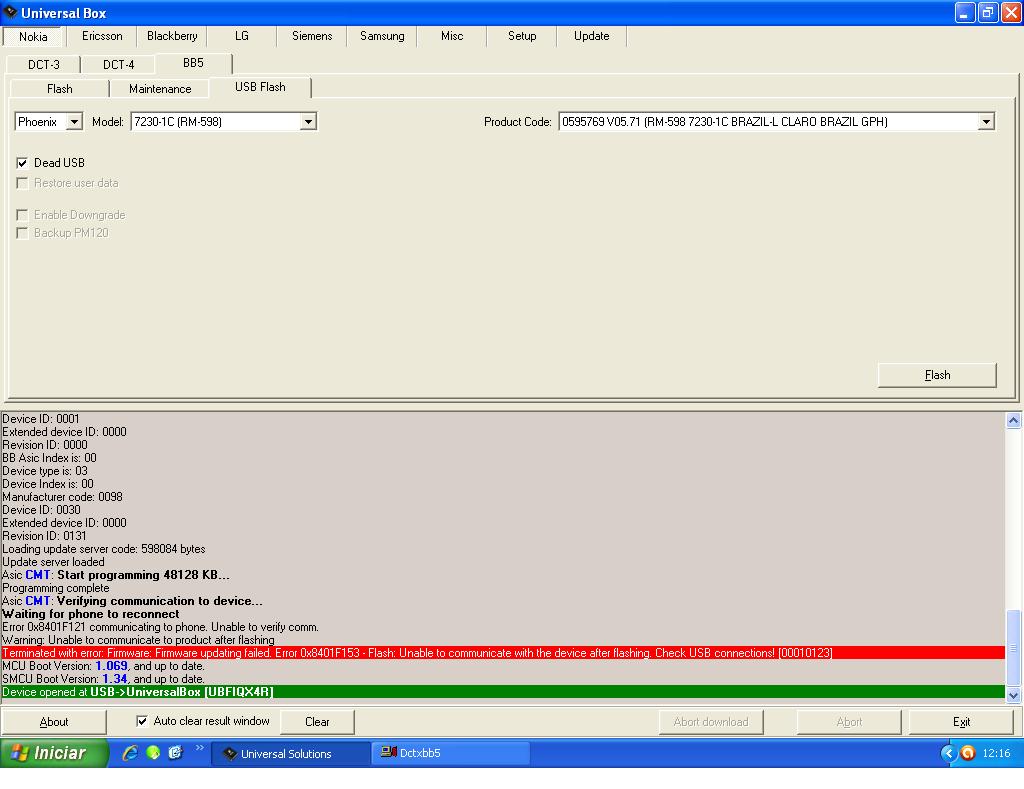
Task: Tick the Restore user data checkbox
Action: pyautogui.click(x=22, y=183)
